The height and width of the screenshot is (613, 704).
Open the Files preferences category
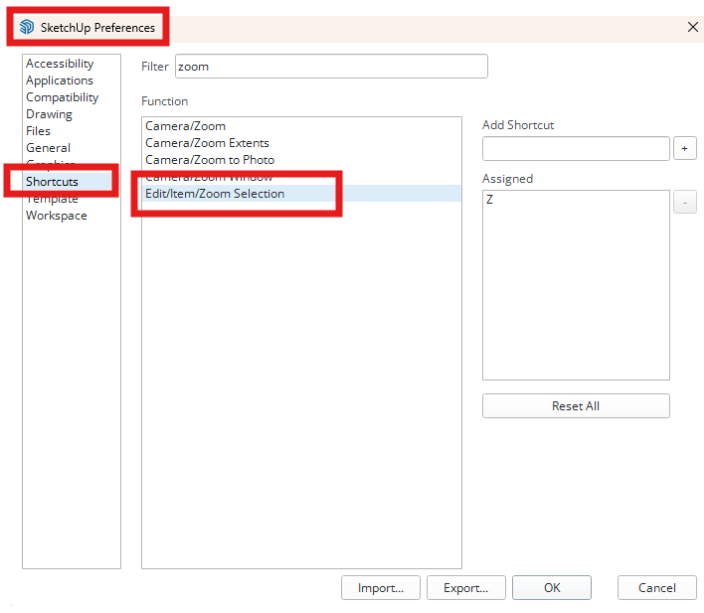click(38, 131)
